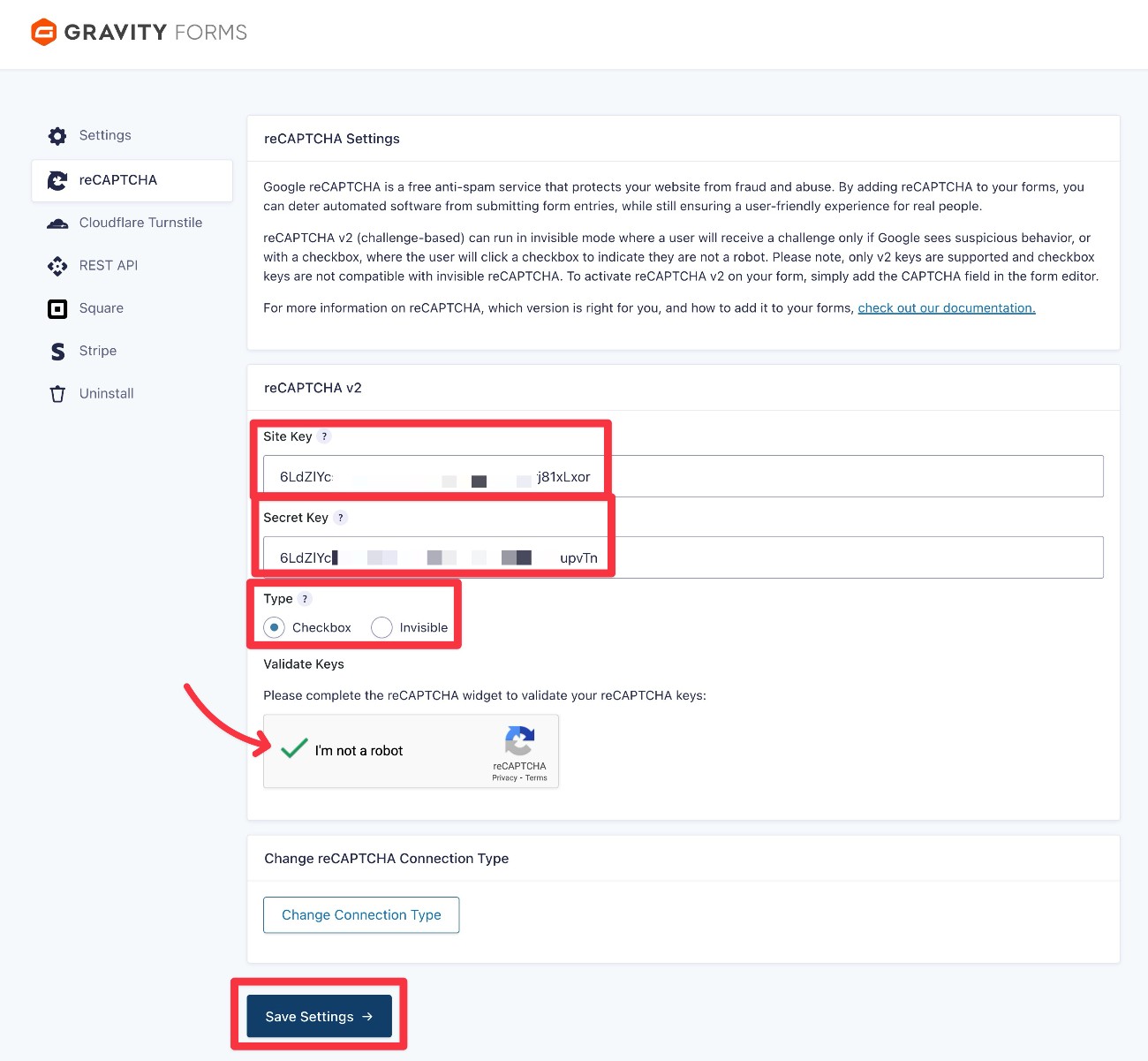Click the Uninstall trash icon
The image size is (1148, 1061).
click(57, 394)
